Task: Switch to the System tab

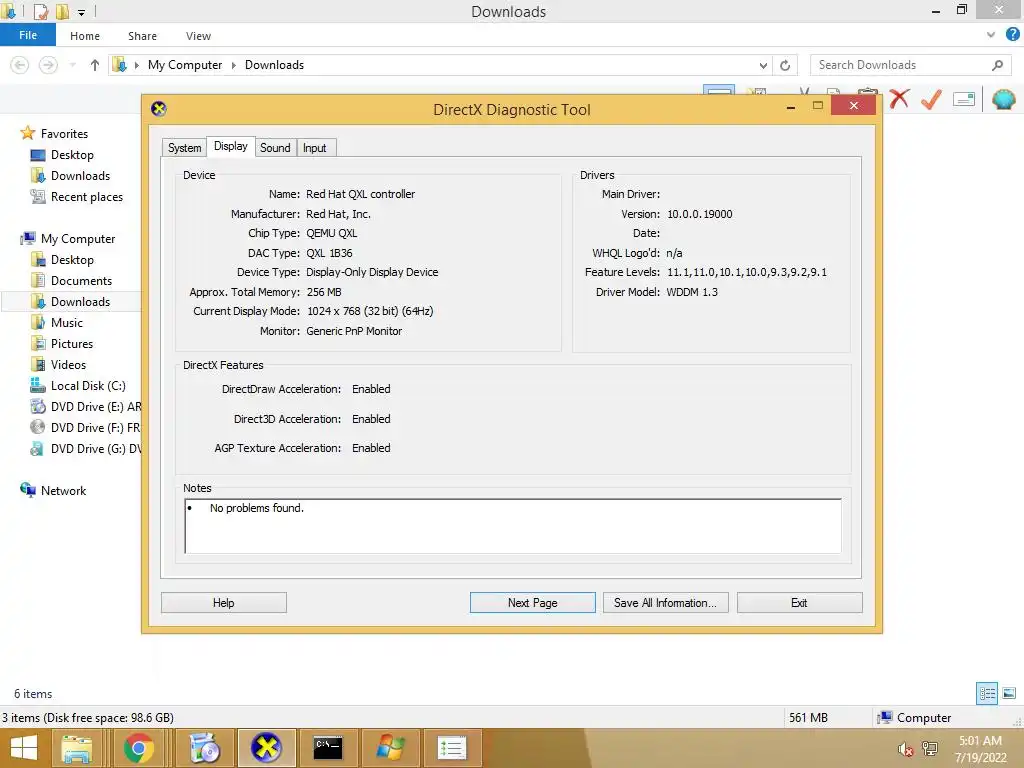Action: pyautogui.click(x=184, y=148)
